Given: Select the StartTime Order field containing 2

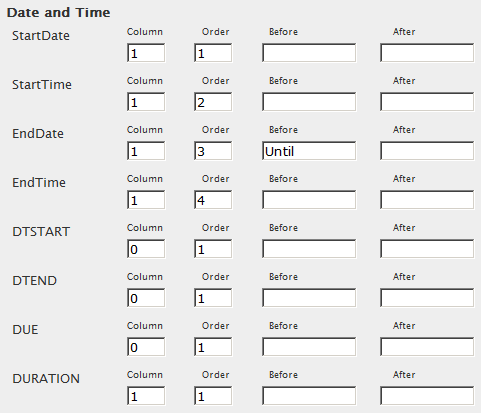Looking at the screenshot, I should tap(213, 102).
